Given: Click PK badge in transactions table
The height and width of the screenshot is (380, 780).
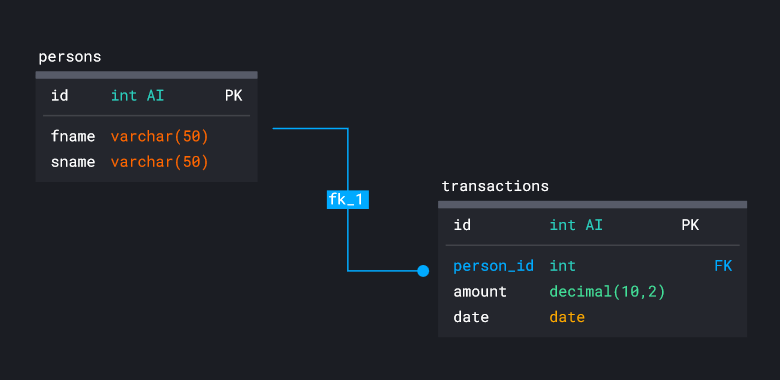Looking at the screenshot, I should (690, 225).
